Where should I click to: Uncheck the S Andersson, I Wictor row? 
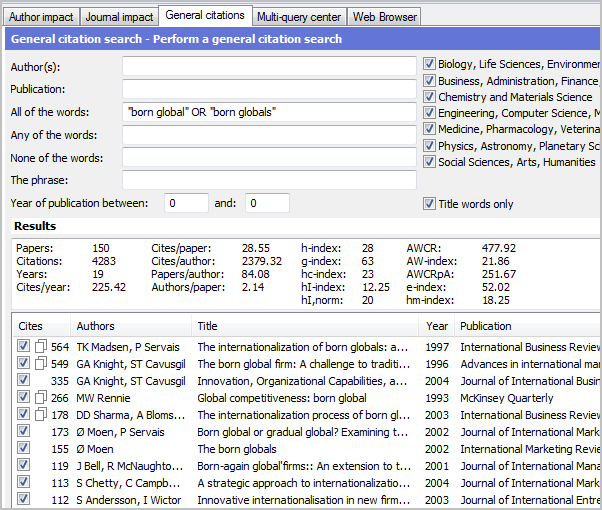pos(23,499)
